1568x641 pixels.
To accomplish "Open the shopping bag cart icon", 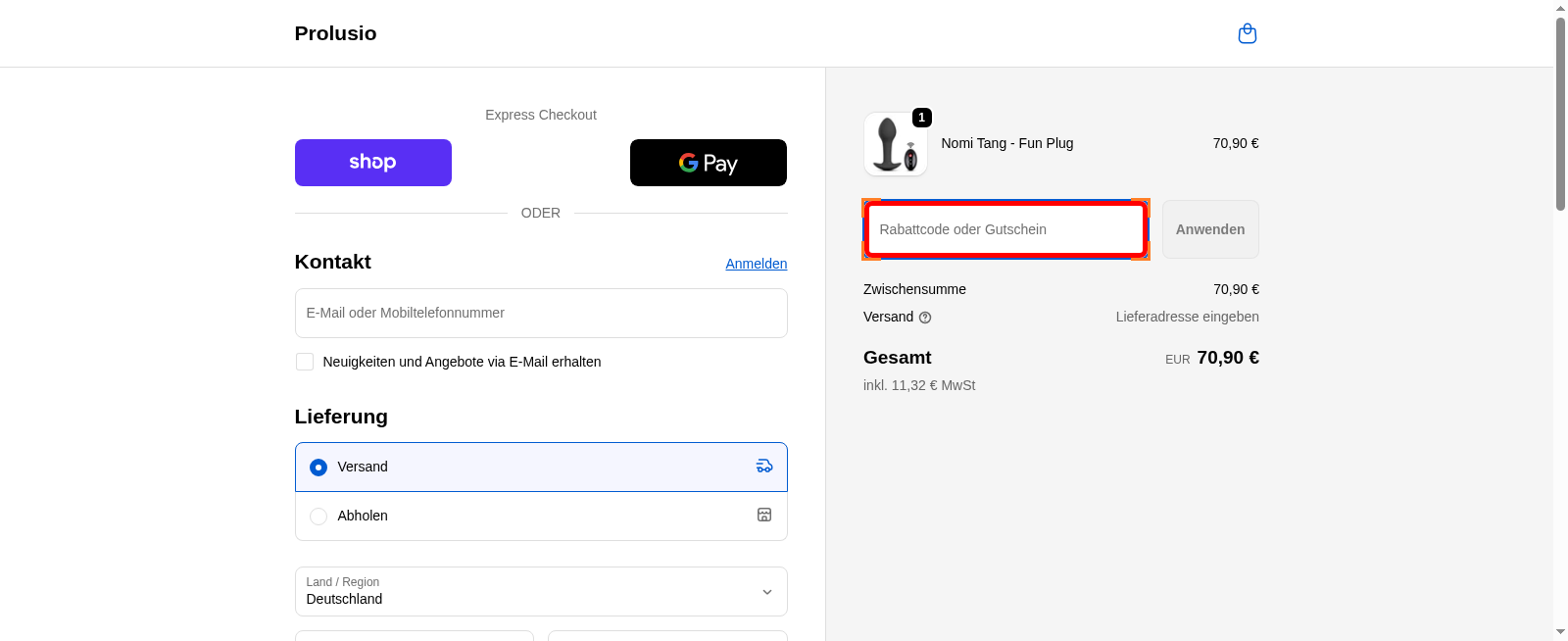I will coord(1247,34).
